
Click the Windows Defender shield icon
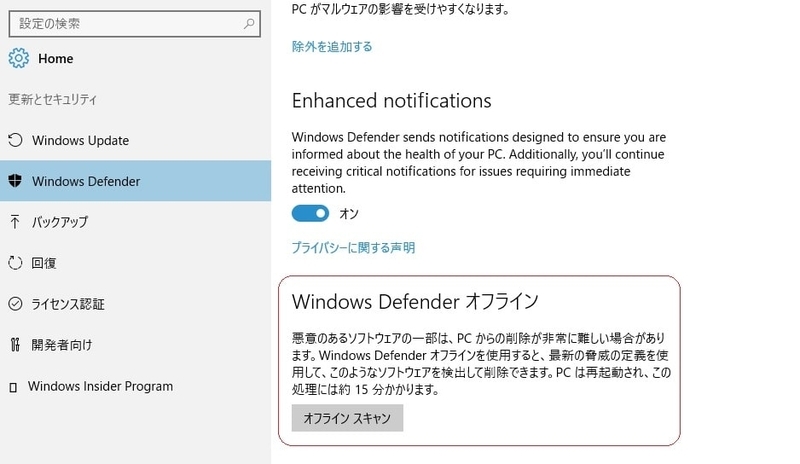[x=15, y=181]
